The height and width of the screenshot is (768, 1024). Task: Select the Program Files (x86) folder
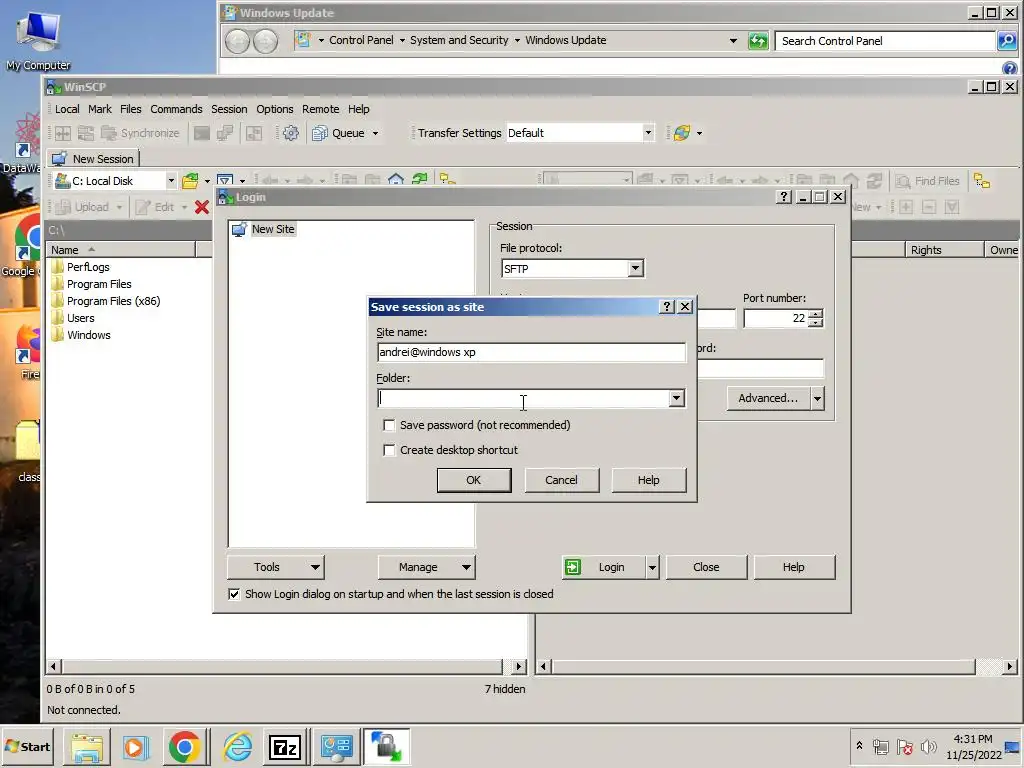tap(114, 301)
